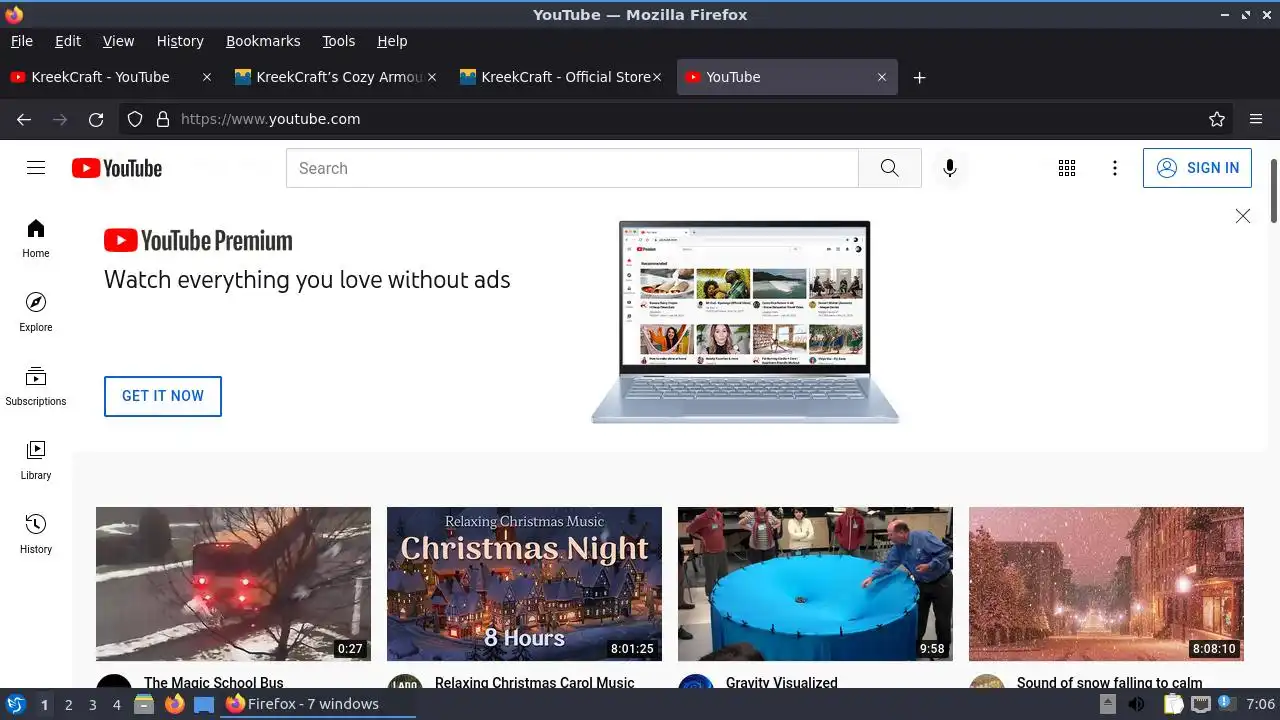Focus the YouTube search field
The image size is (1280, 720).
click(572, 168)
